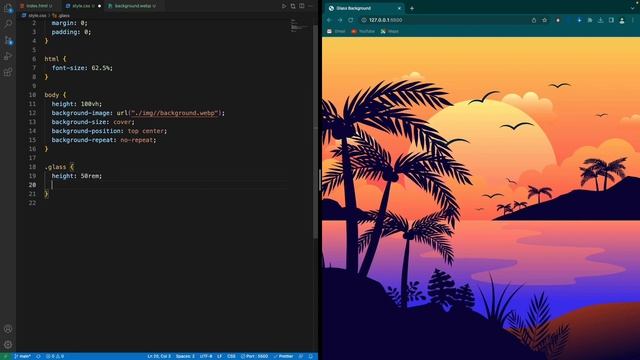
Task: Click 'cover' value of background-size
Action: 122,122
